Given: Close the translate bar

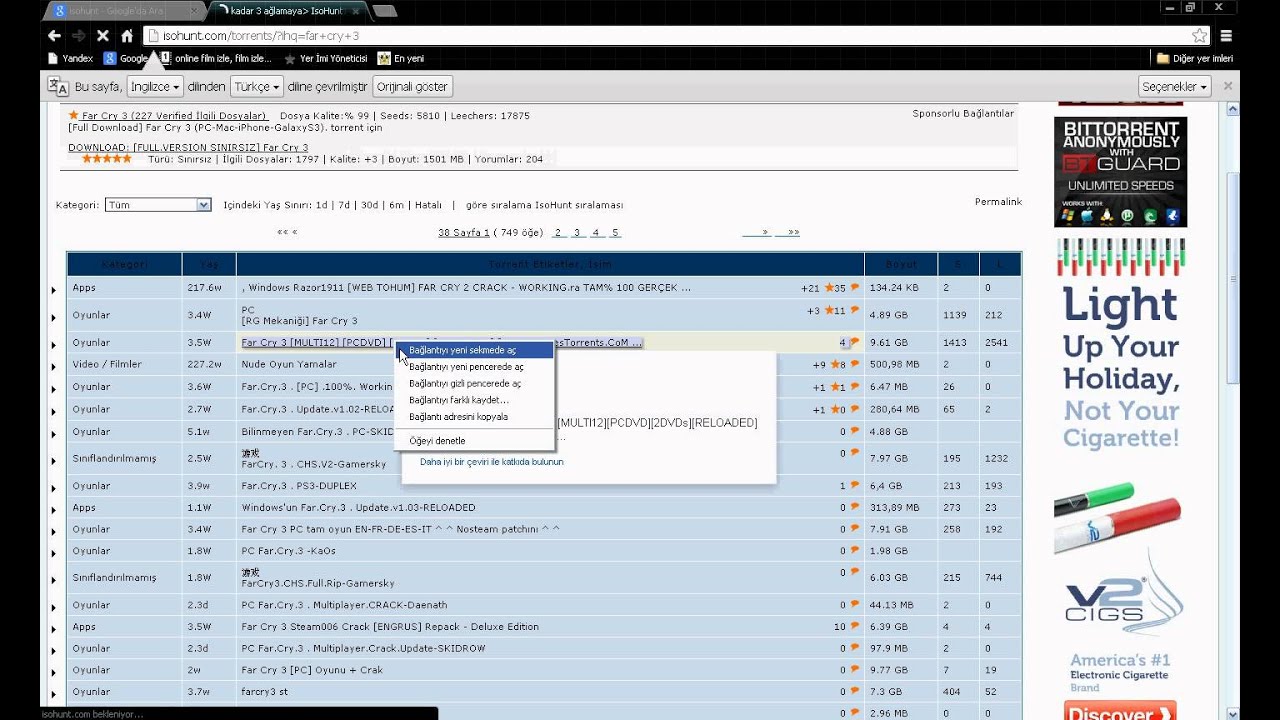Looking at the screenshot, I should tap(1228, 86).
